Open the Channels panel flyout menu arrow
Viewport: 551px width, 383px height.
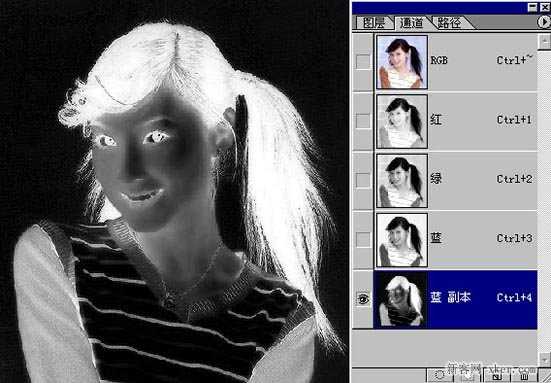[x=544, y=22]
